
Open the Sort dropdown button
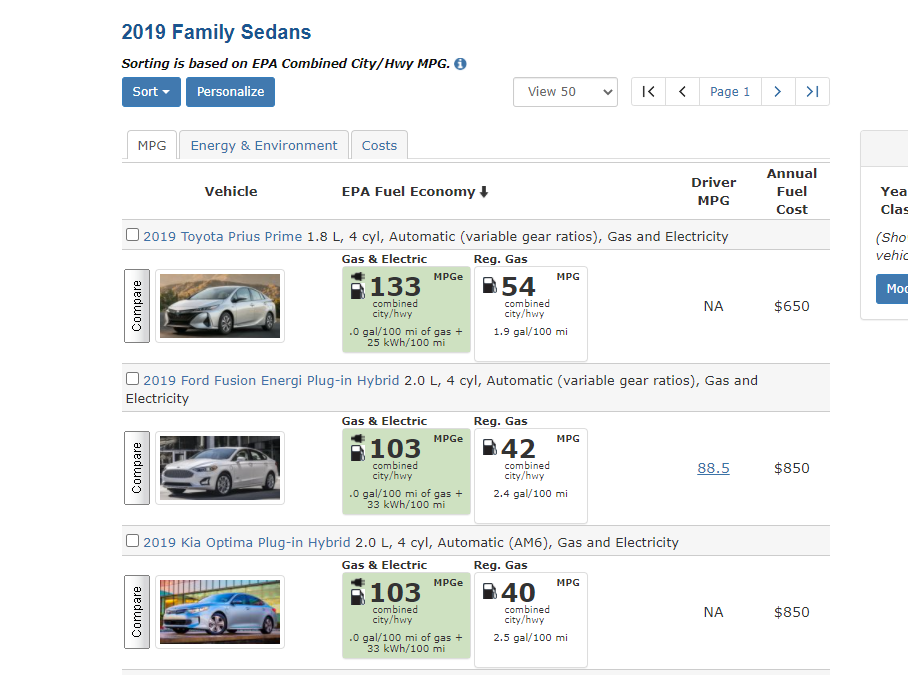[151, 92]
